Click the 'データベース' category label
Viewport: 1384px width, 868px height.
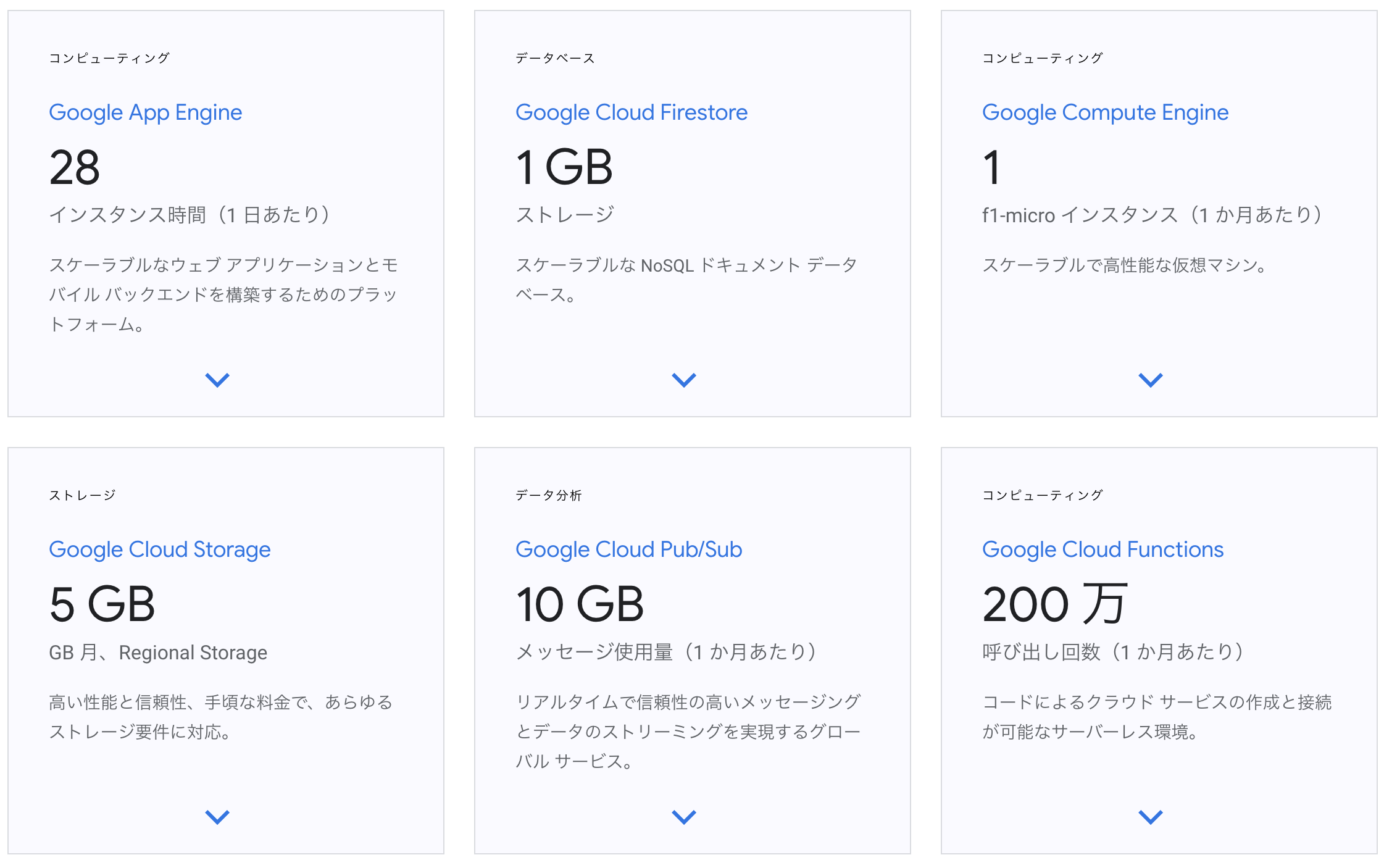555,58
